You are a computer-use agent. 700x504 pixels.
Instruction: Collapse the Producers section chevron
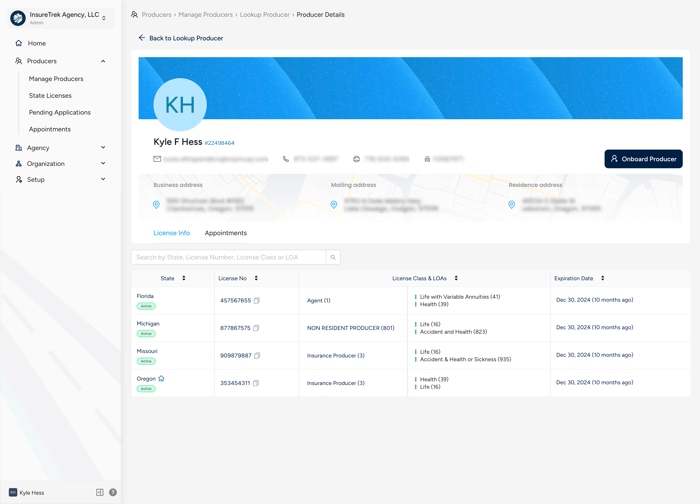coord(103,61)
